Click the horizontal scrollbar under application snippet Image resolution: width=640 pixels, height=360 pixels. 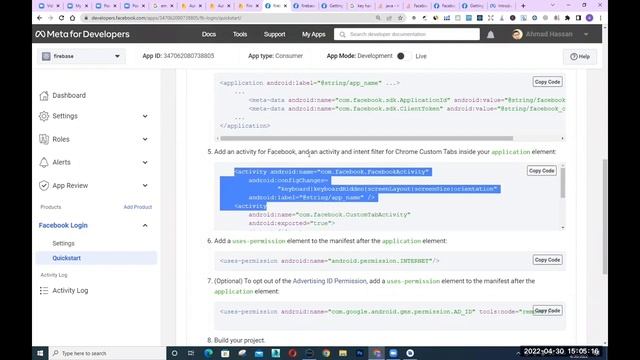(x=367, y=138)
